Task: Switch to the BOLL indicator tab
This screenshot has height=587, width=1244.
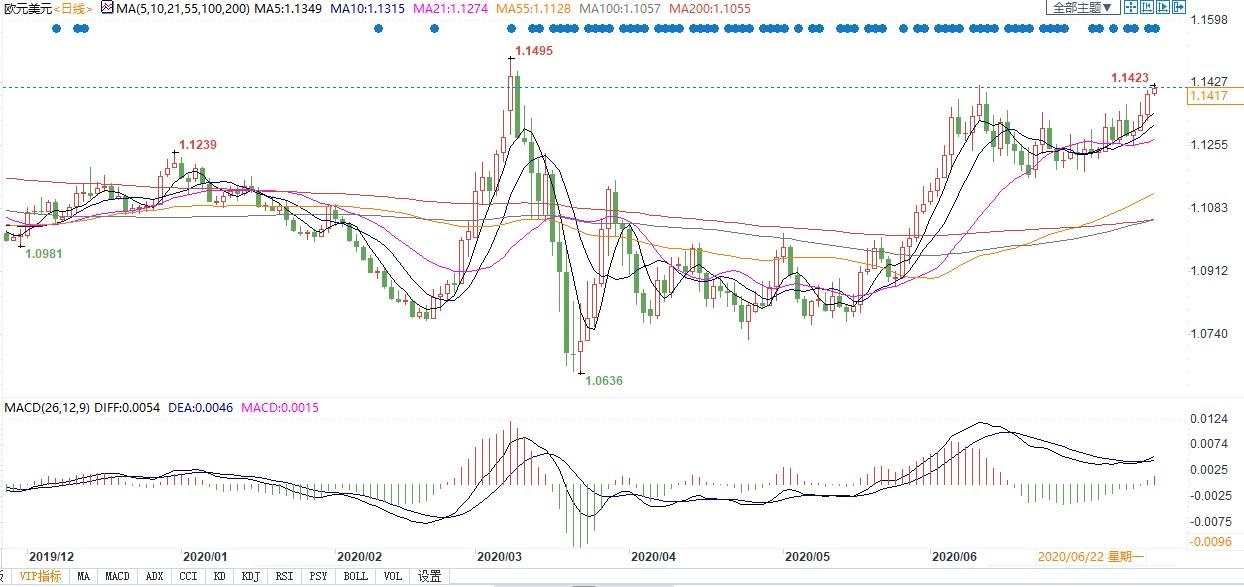Action: (x=355, y=576)
